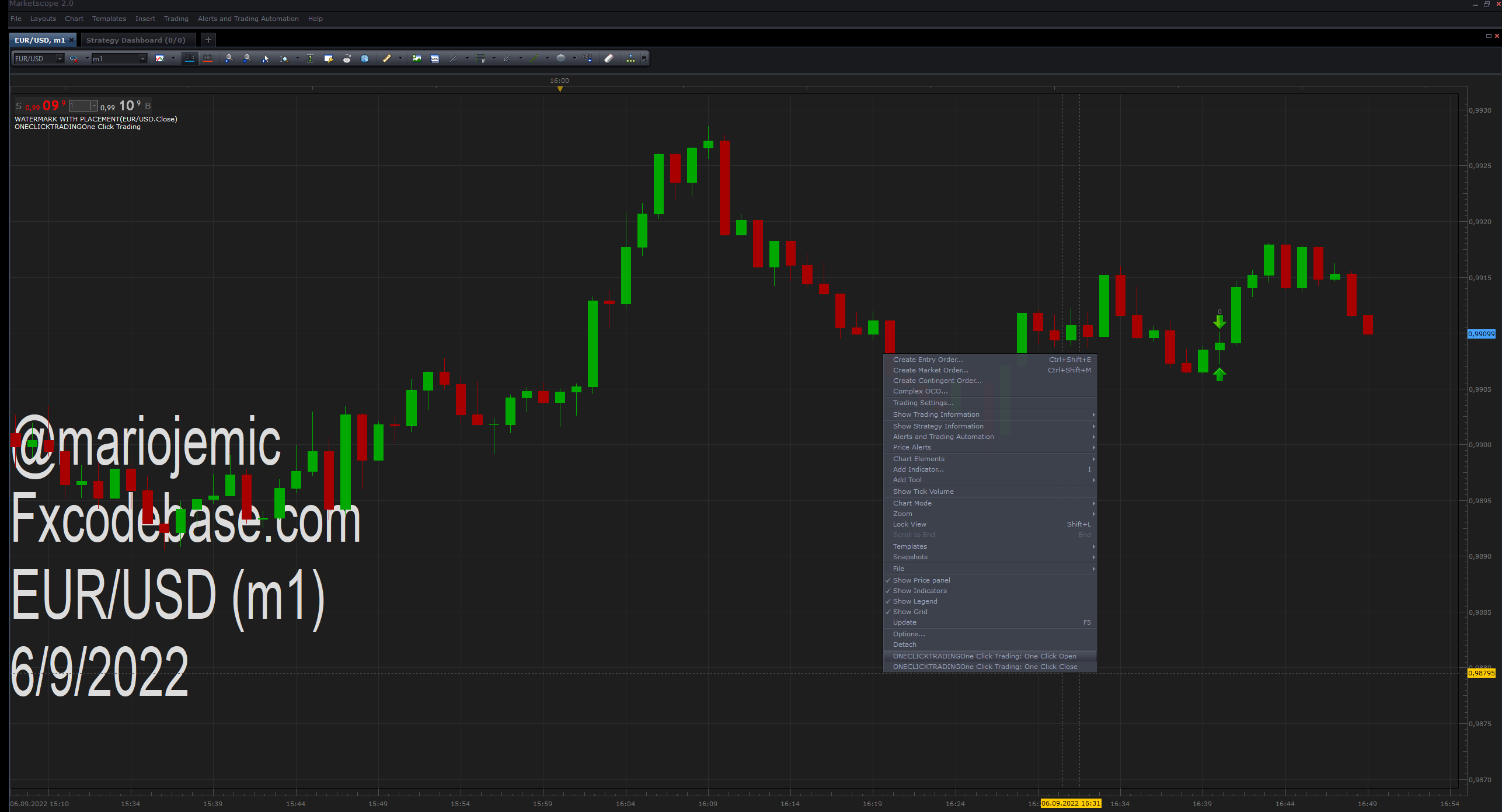This screenshot has height=812, width=1502.
Task: Expand the vertical zoom dropdown arrow
Action: point(298,58)
